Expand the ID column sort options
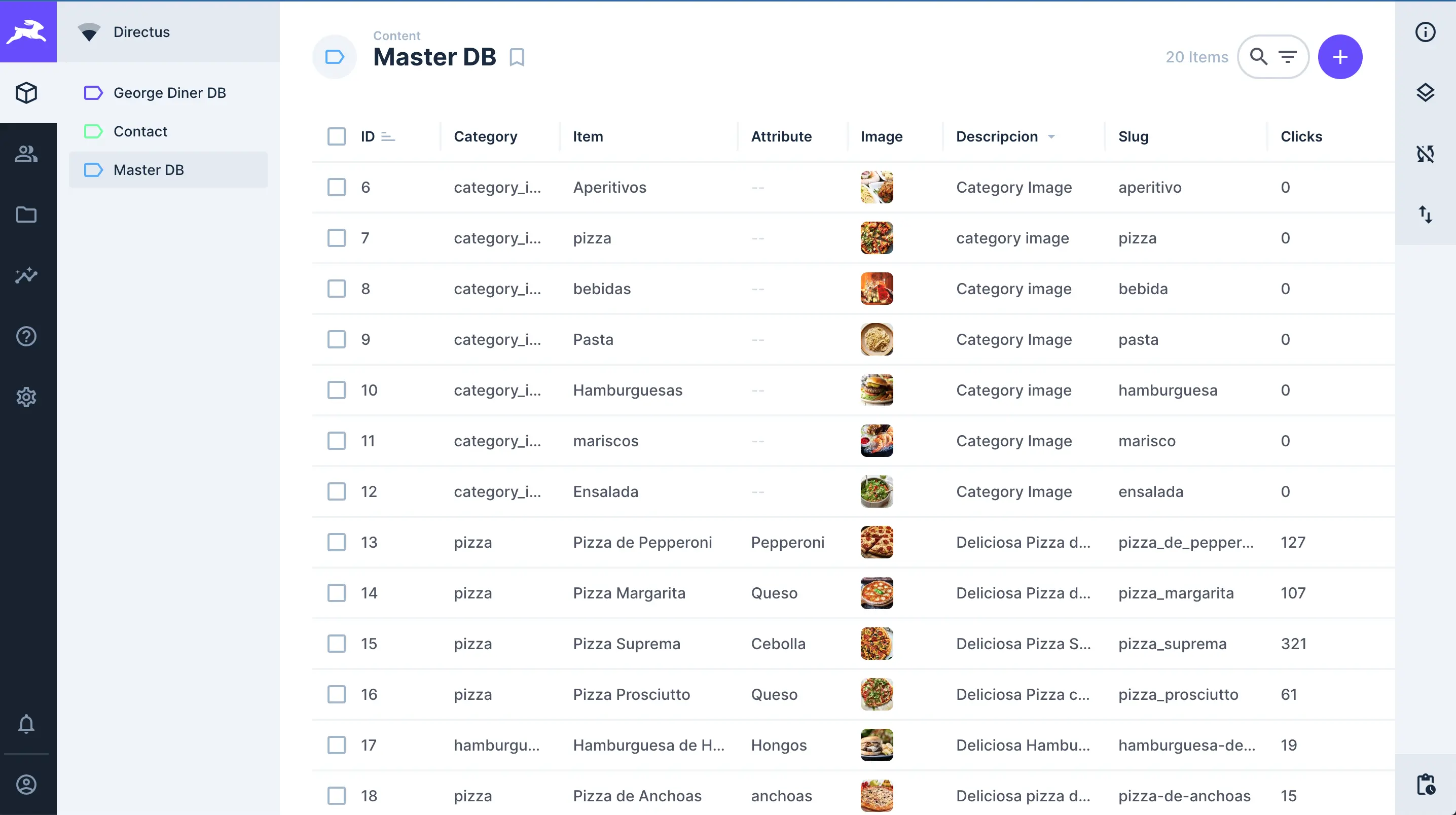 (388, 136)
